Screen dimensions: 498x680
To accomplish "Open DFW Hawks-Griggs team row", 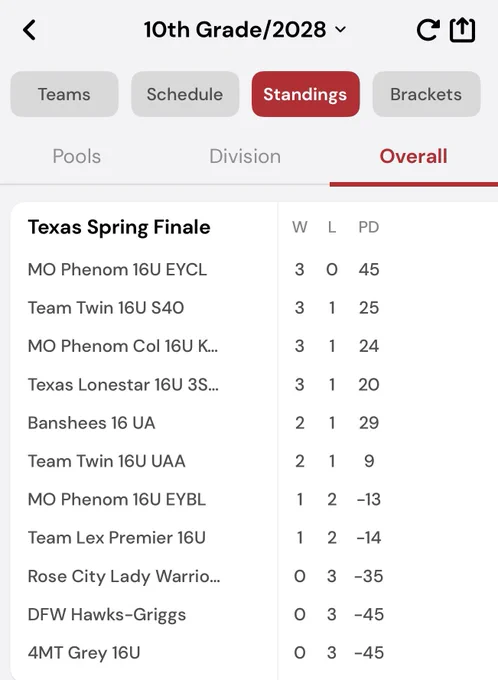I will click(x=254, y=615).
